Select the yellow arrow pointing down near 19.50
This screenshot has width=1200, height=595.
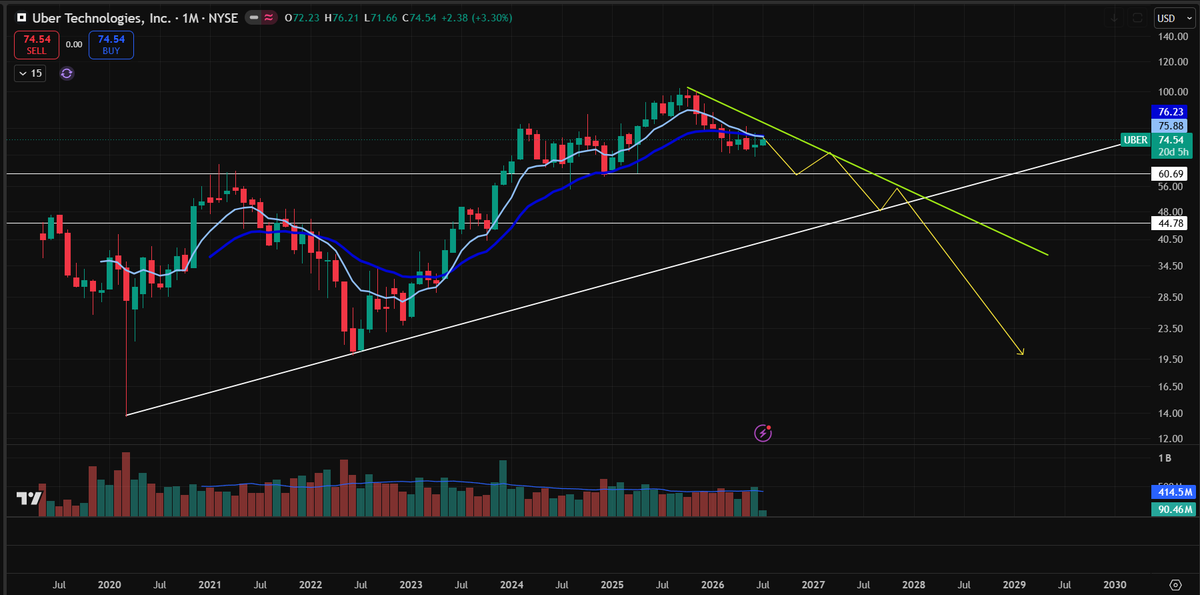pos(1020,350)
